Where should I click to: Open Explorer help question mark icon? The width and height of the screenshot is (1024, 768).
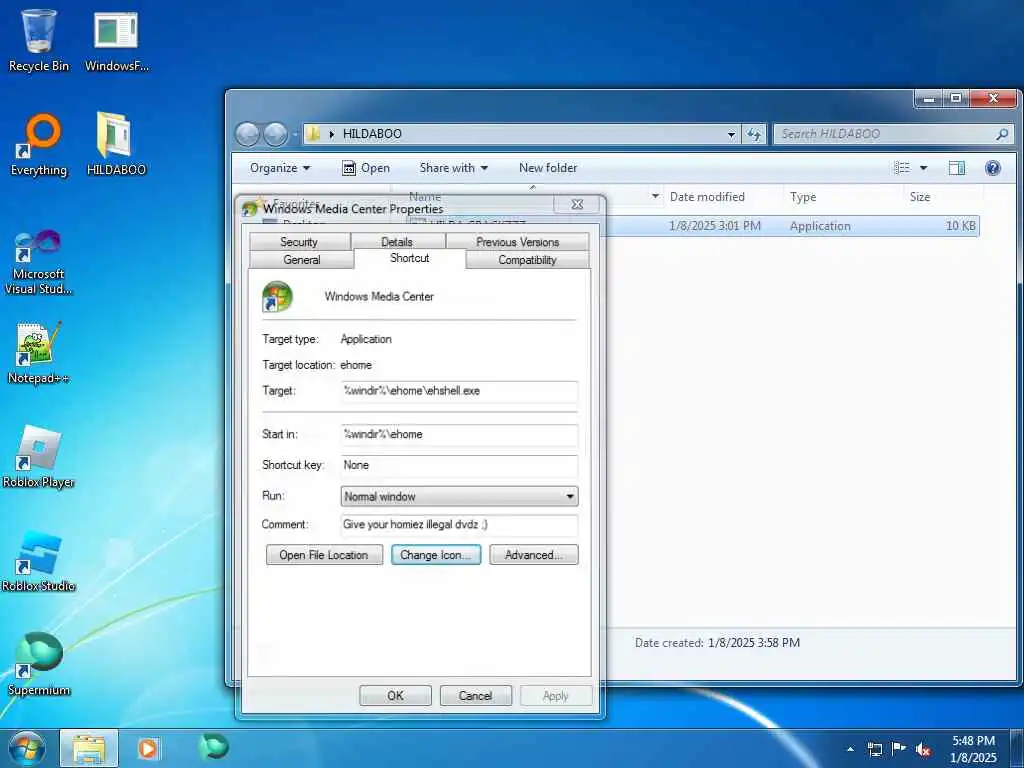point(993,168)
